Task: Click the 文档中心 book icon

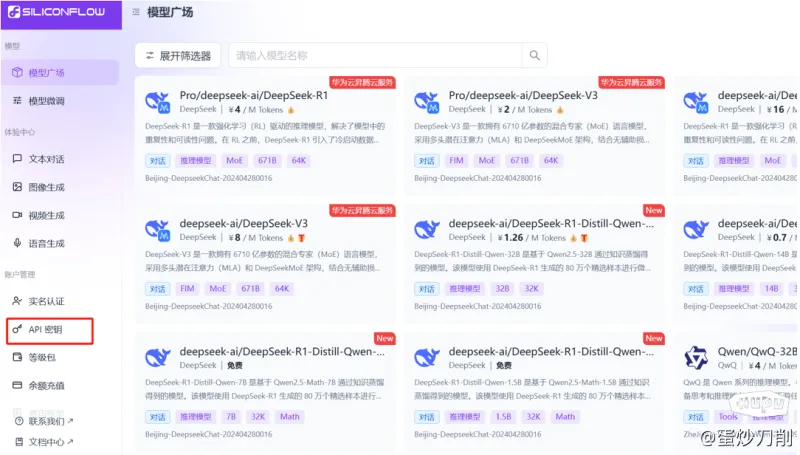Action: click(x=19, y=442)
